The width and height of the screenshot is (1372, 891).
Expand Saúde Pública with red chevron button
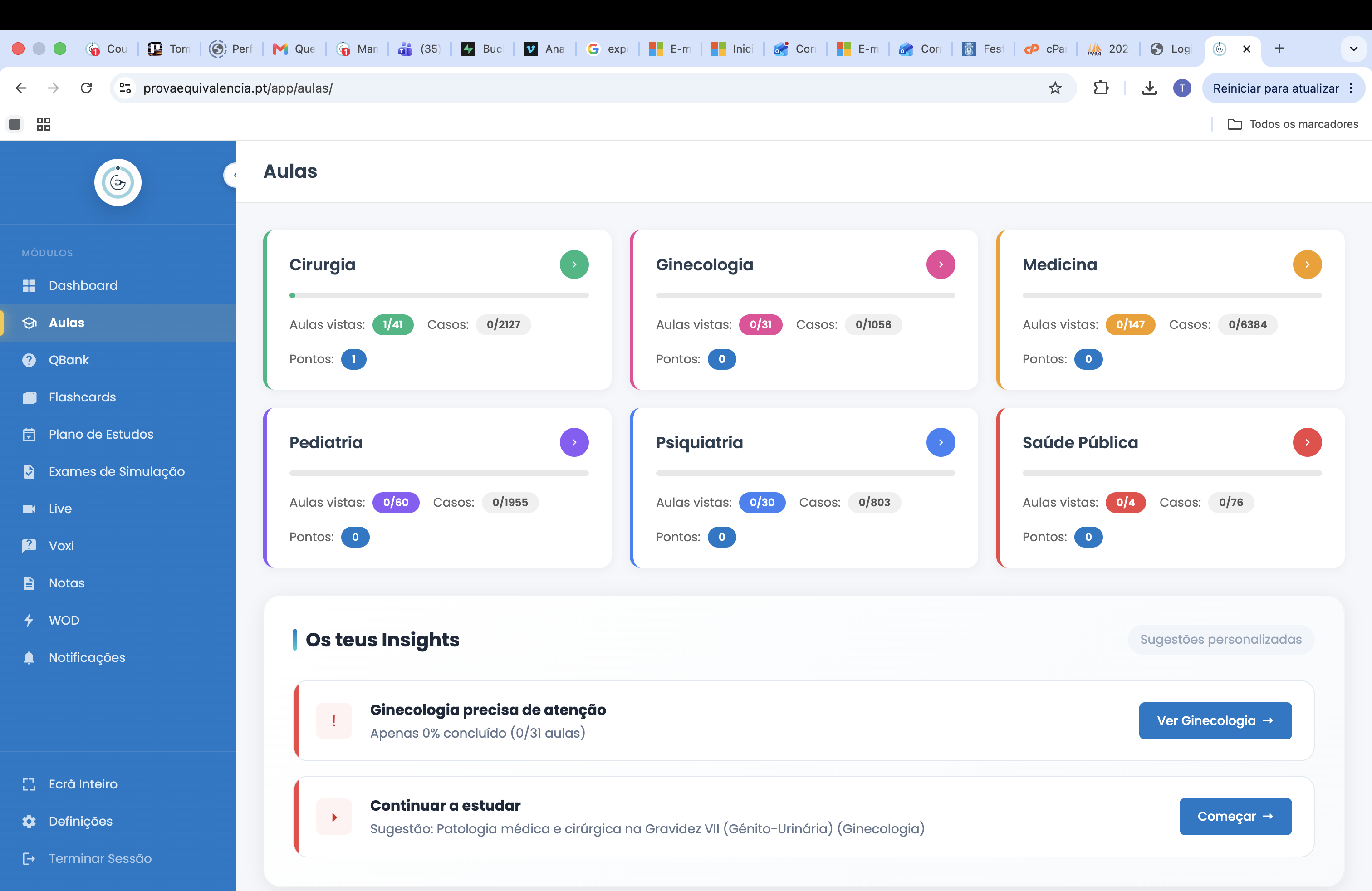pos(1307,442)
